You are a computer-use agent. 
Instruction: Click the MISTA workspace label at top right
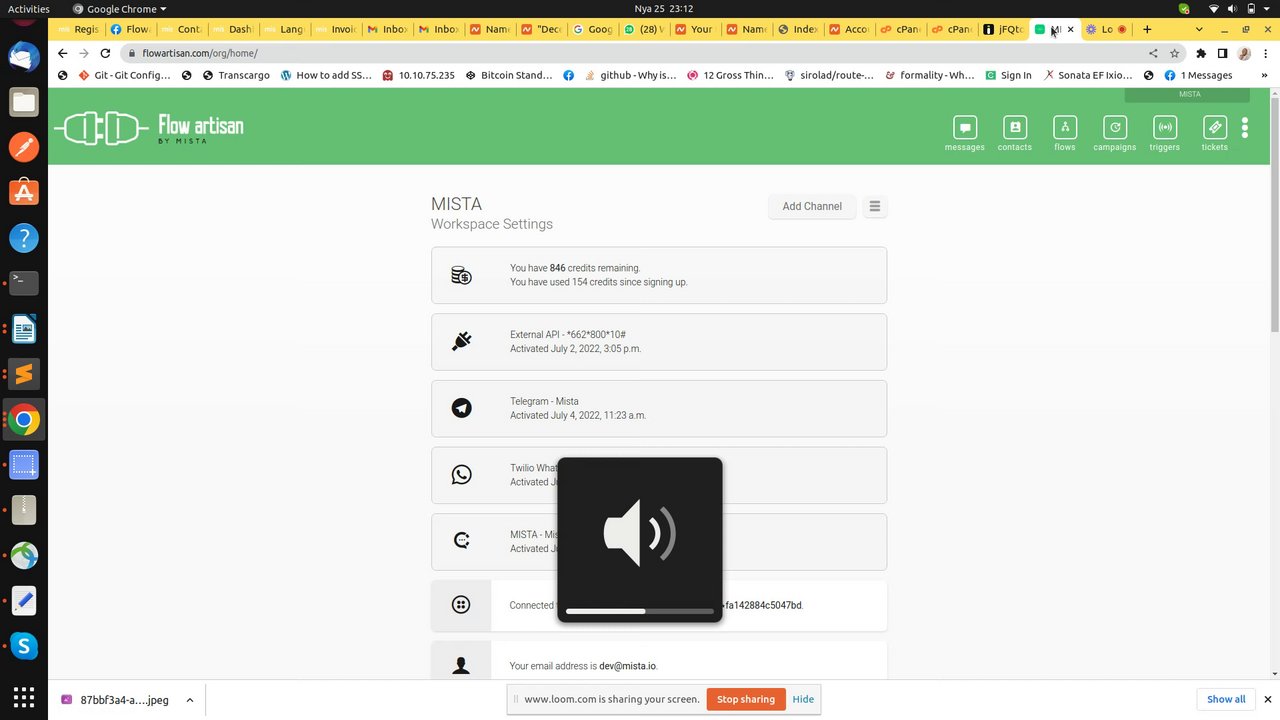coord(1189,95)
